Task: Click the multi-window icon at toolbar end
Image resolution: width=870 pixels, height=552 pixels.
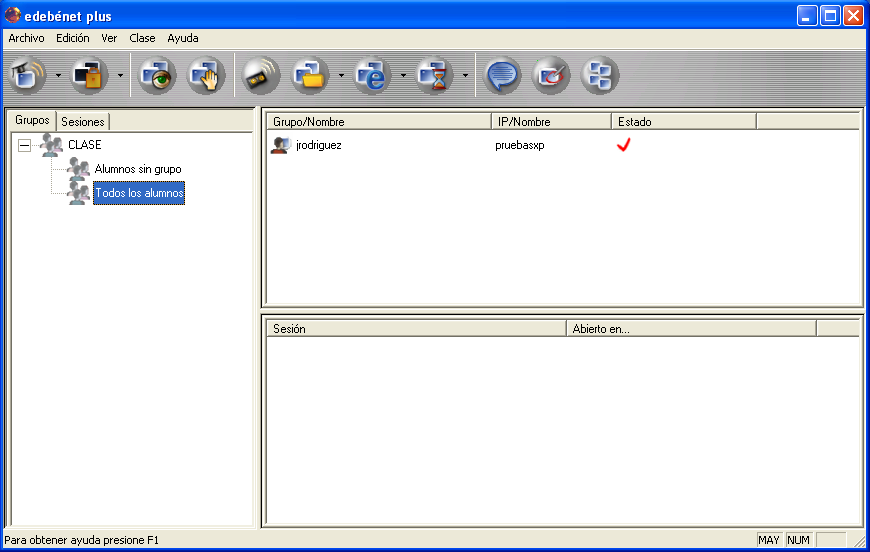Action: pyautogui.click(x=600, y=76)
